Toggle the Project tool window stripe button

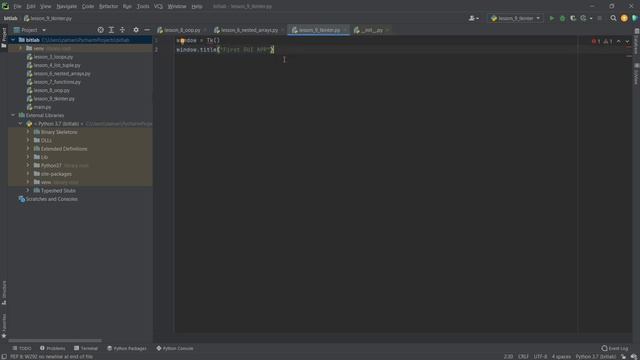coord(4,38)
